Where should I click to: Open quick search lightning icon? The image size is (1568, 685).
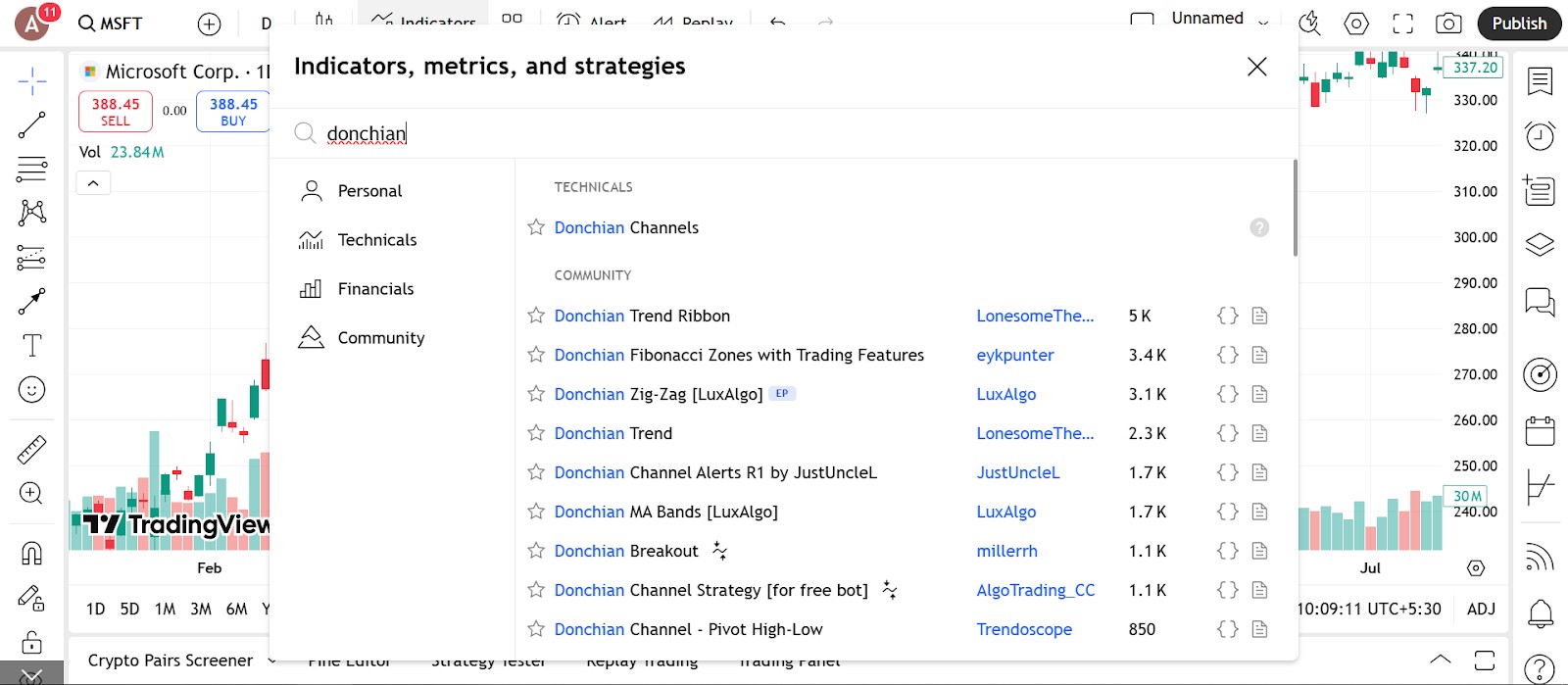click(x=1309, y=24)
